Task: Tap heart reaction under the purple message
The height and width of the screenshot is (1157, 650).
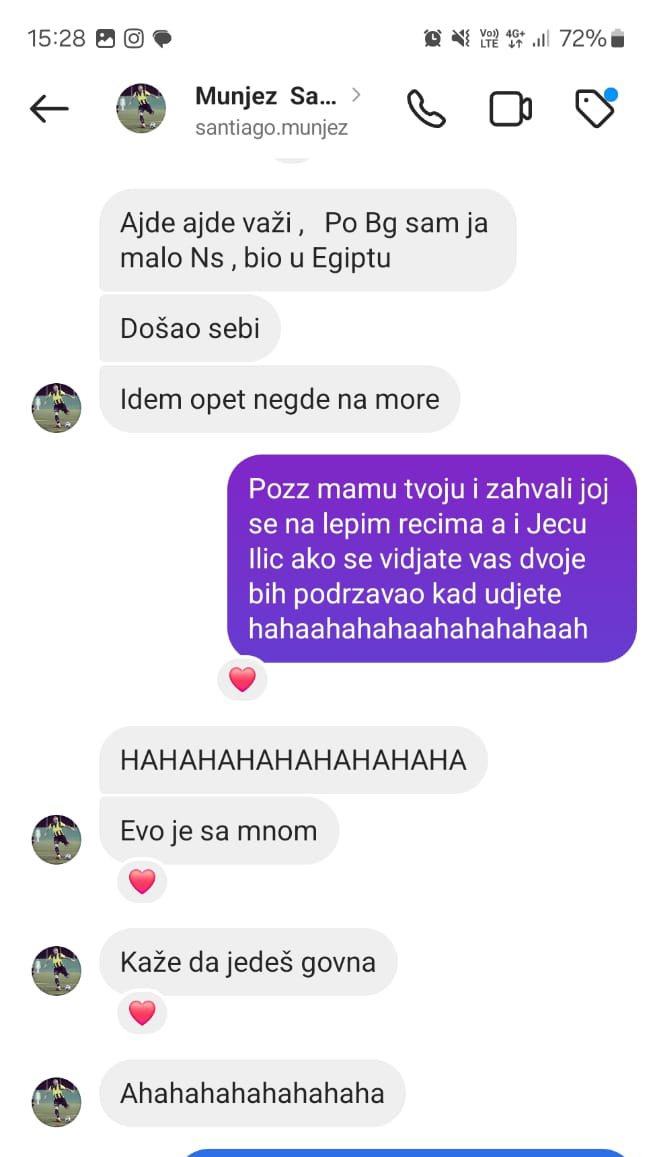Action: click(242, 678)
